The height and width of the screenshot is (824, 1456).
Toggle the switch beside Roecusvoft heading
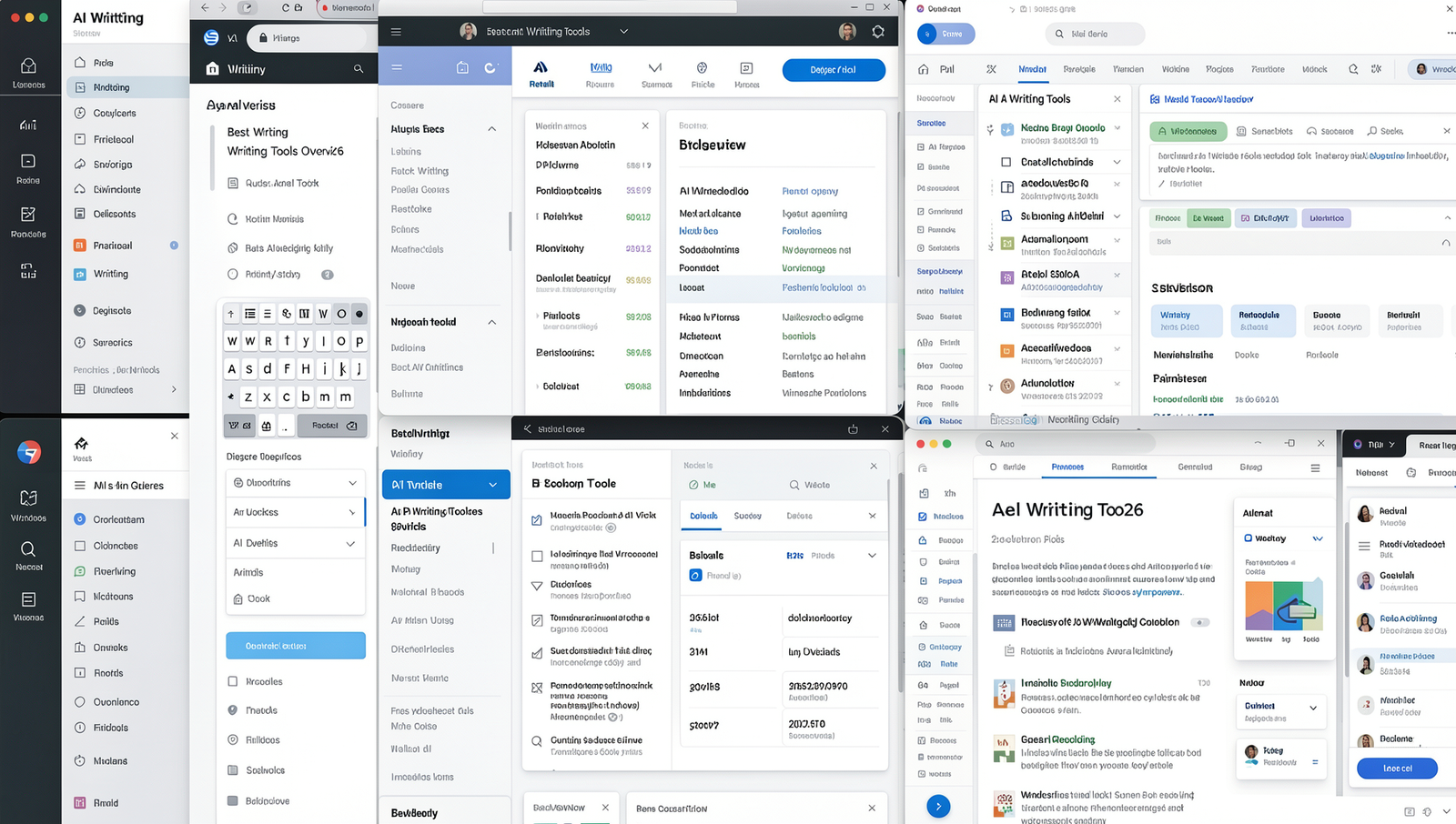click(x=1201, y=622)
